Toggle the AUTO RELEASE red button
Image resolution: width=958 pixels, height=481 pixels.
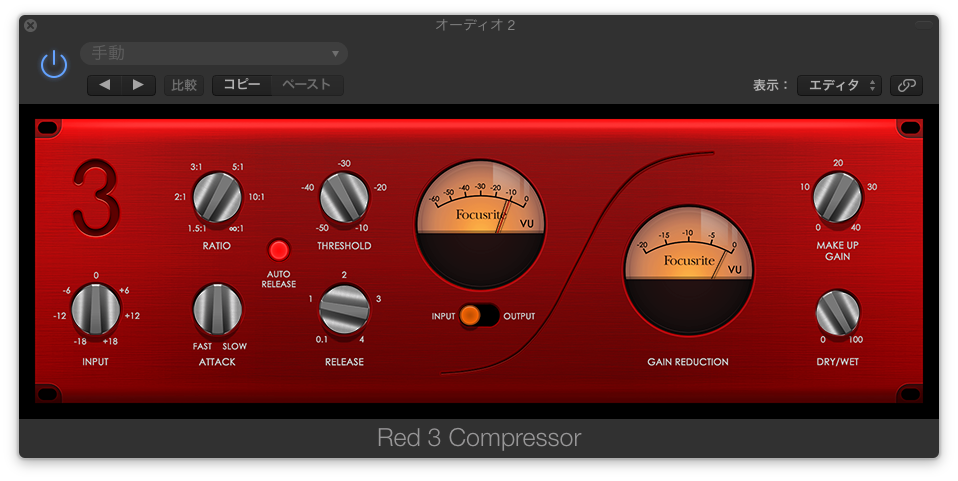[x=279, y=250]
